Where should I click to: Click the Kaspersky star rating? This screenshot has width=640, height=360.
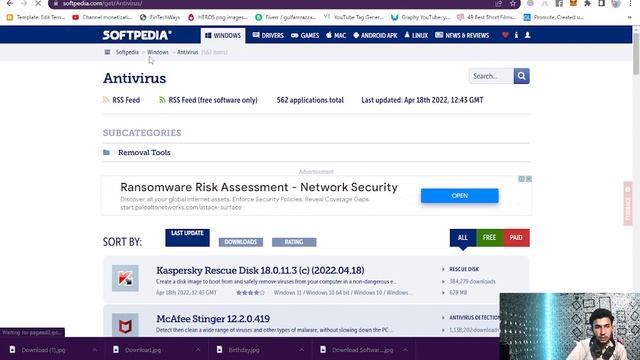point(250,293)
